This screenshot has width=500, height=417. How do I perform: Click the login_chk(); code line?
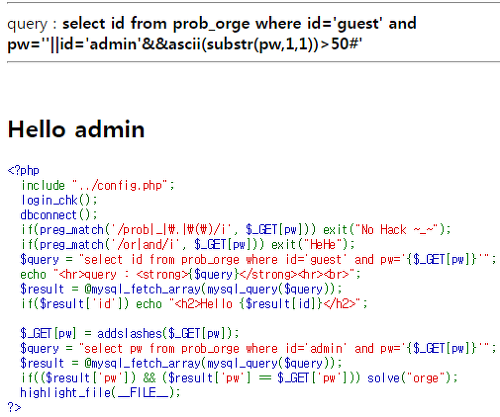pyautogui.click(x=59, y=200)
